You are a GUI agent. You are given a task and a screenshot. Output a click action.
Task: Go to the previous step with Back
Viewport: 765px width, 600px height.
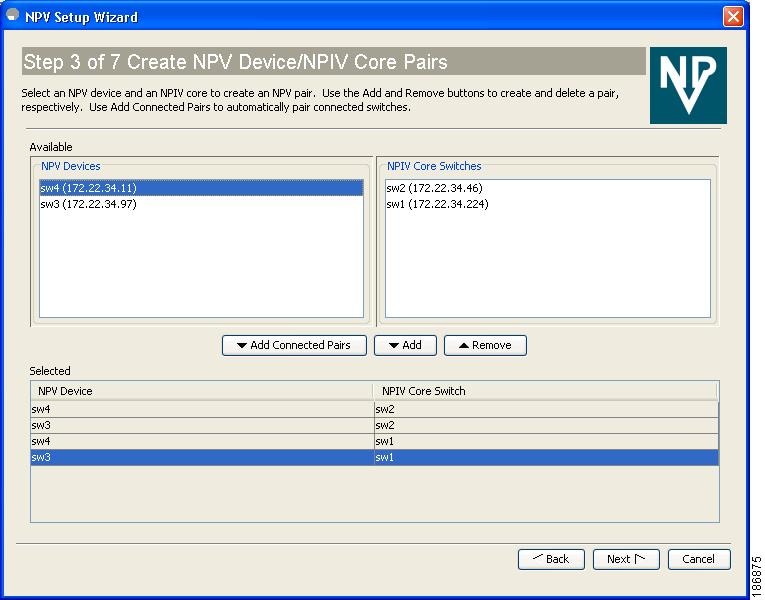pos(551,559)
